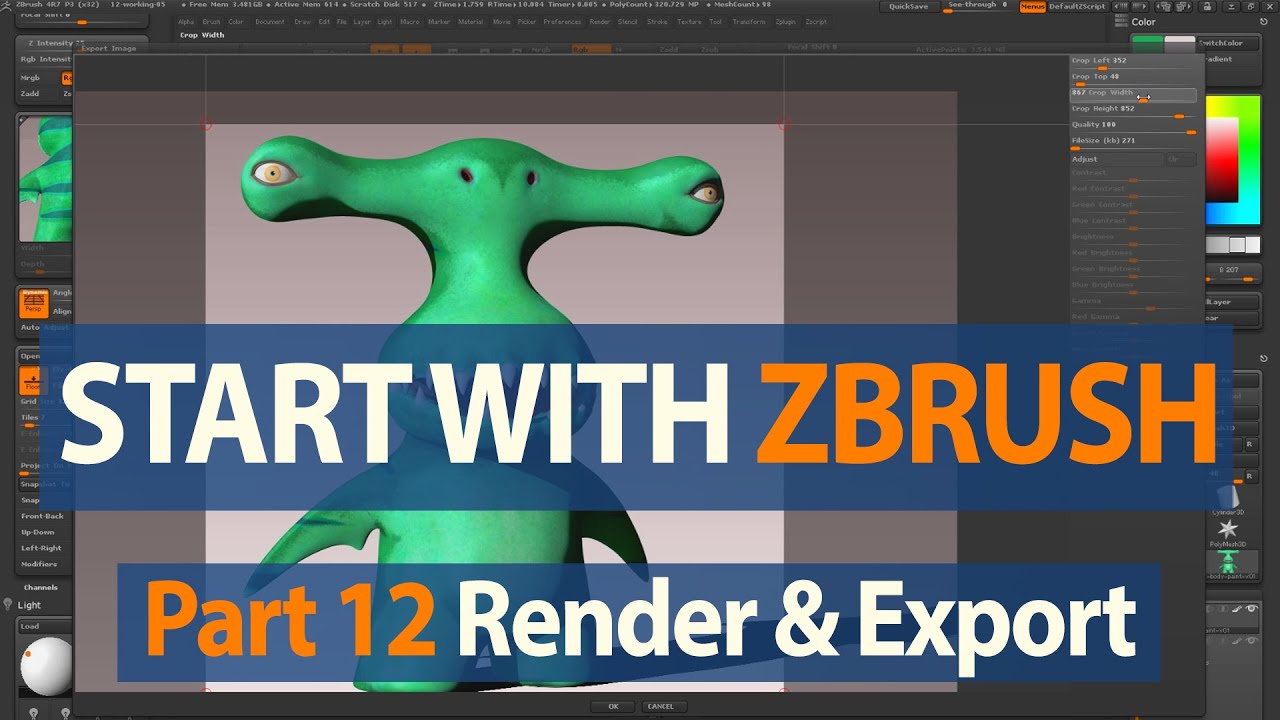Adjust the Crop Top slider
This screenshot has height=720, width=1280.
point(1133,78)
